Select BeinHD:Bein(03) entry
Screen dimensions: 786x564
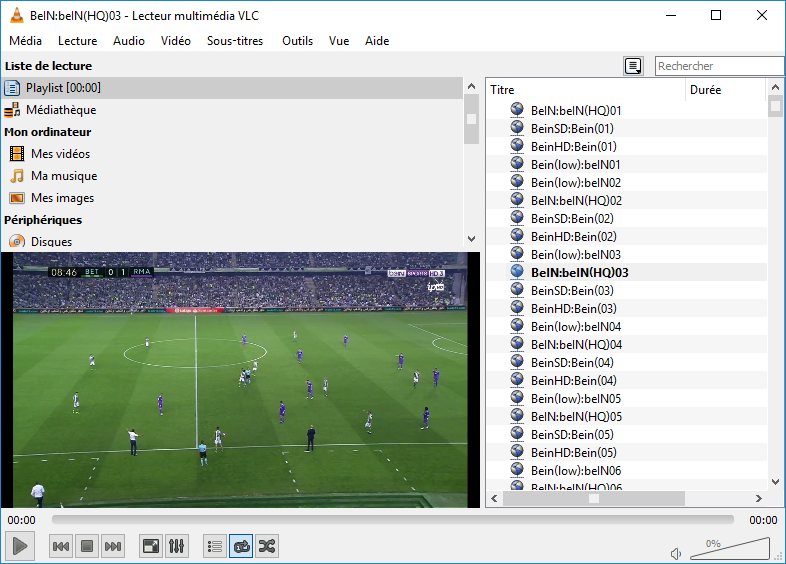click(x=627, y=309)
